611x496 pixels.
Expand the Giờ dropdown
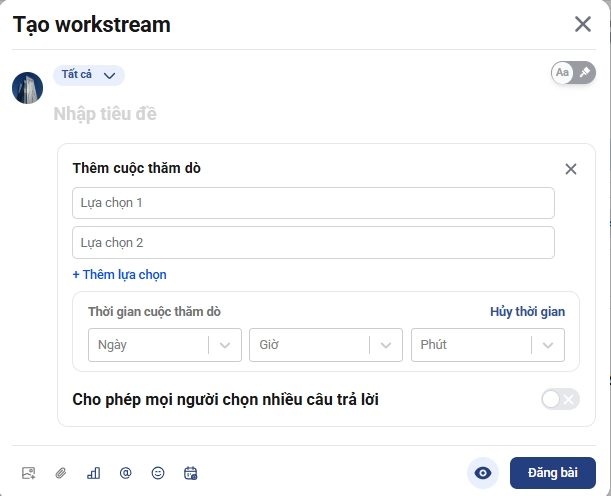[x=326, y=345]
